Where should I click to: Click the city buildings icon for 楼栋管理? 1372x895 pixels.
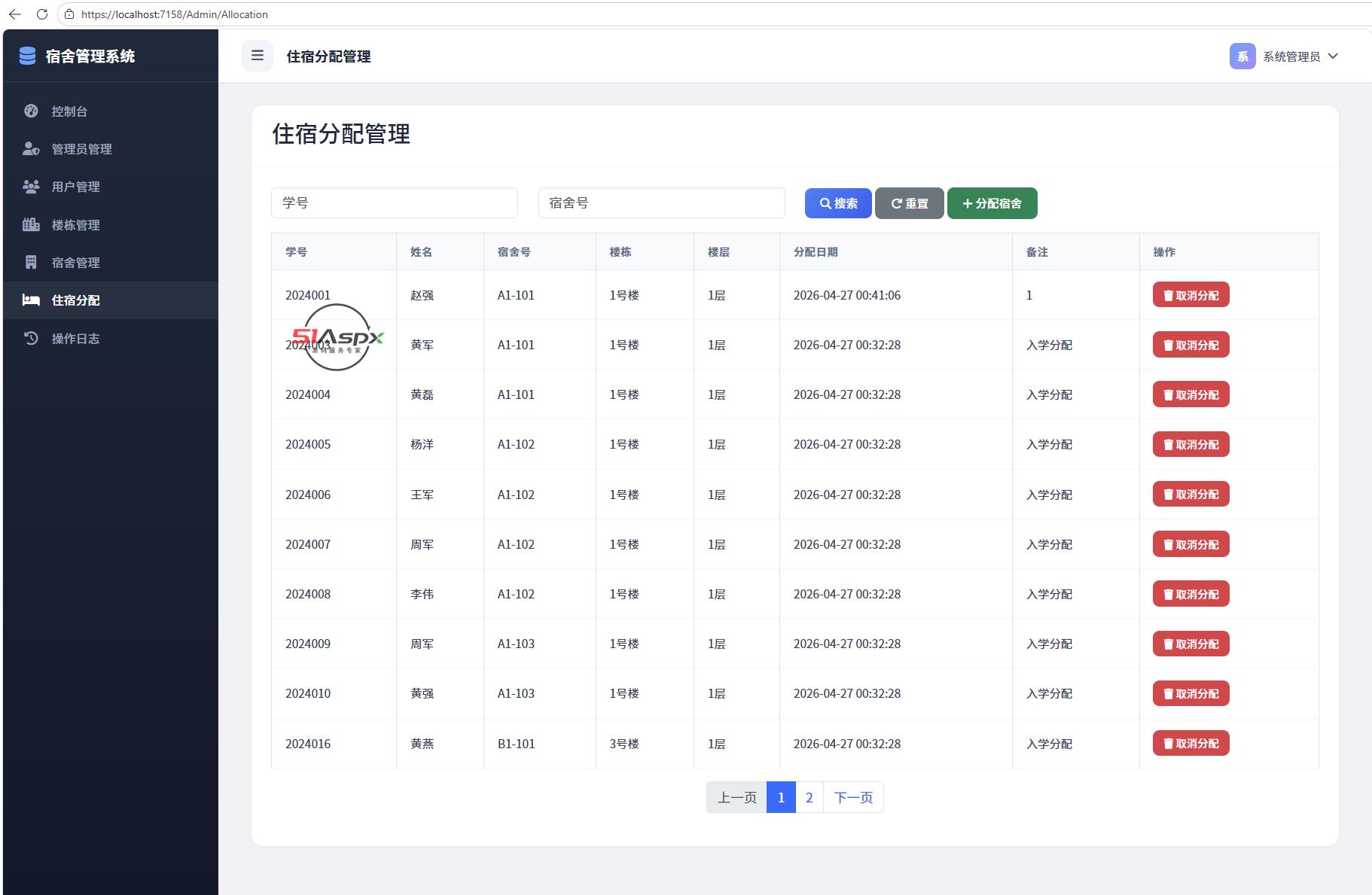31,224
